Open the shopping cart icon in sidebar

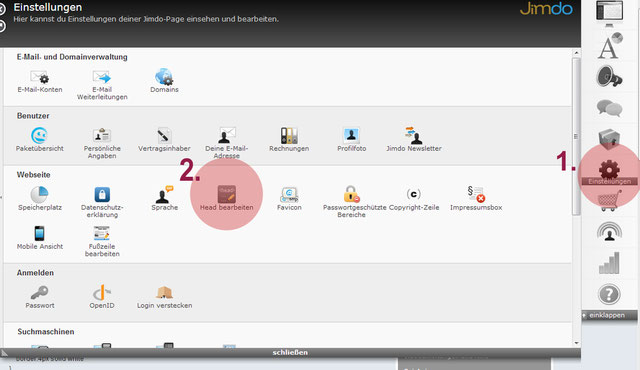pyautogui.click(x=609, y=201)
